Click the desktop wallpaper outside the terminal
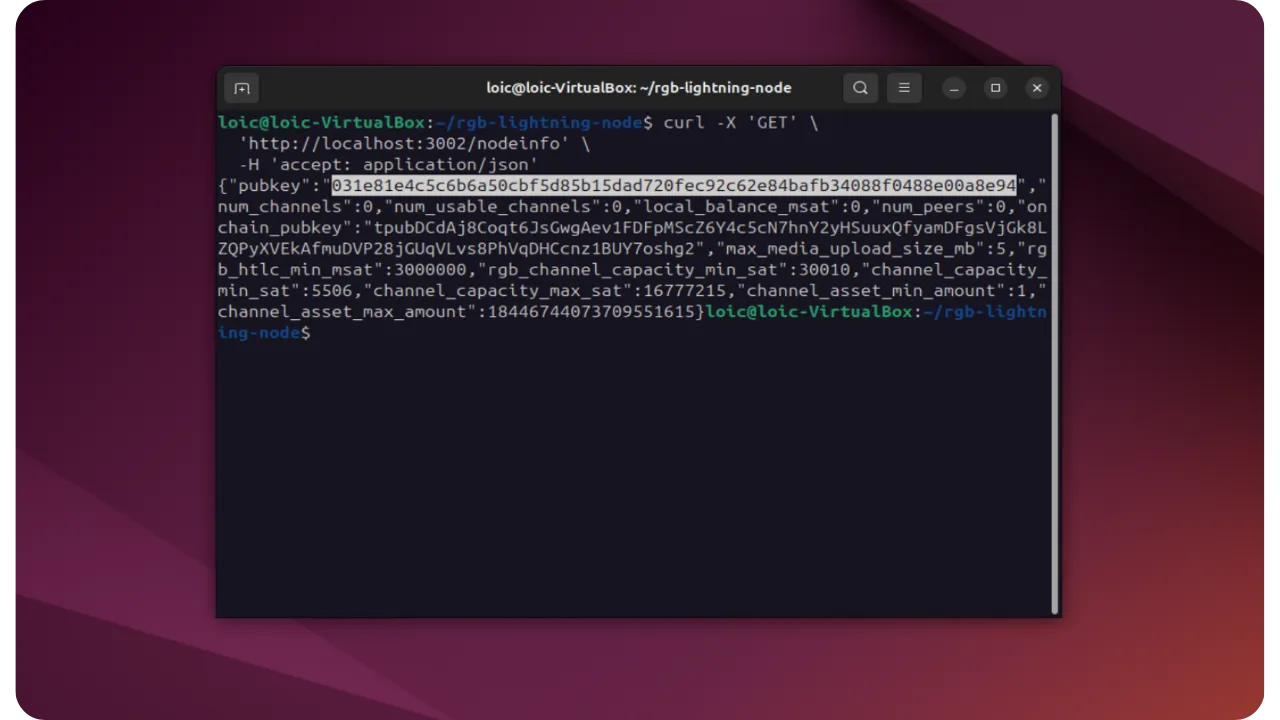The width and height of the screenshot is (1280, 720). point(120,400)
